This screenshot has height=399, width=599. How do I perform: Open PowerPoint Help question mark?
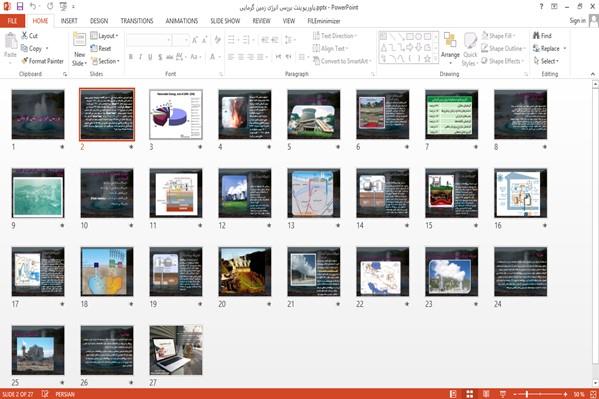click(x=541, y=6)
